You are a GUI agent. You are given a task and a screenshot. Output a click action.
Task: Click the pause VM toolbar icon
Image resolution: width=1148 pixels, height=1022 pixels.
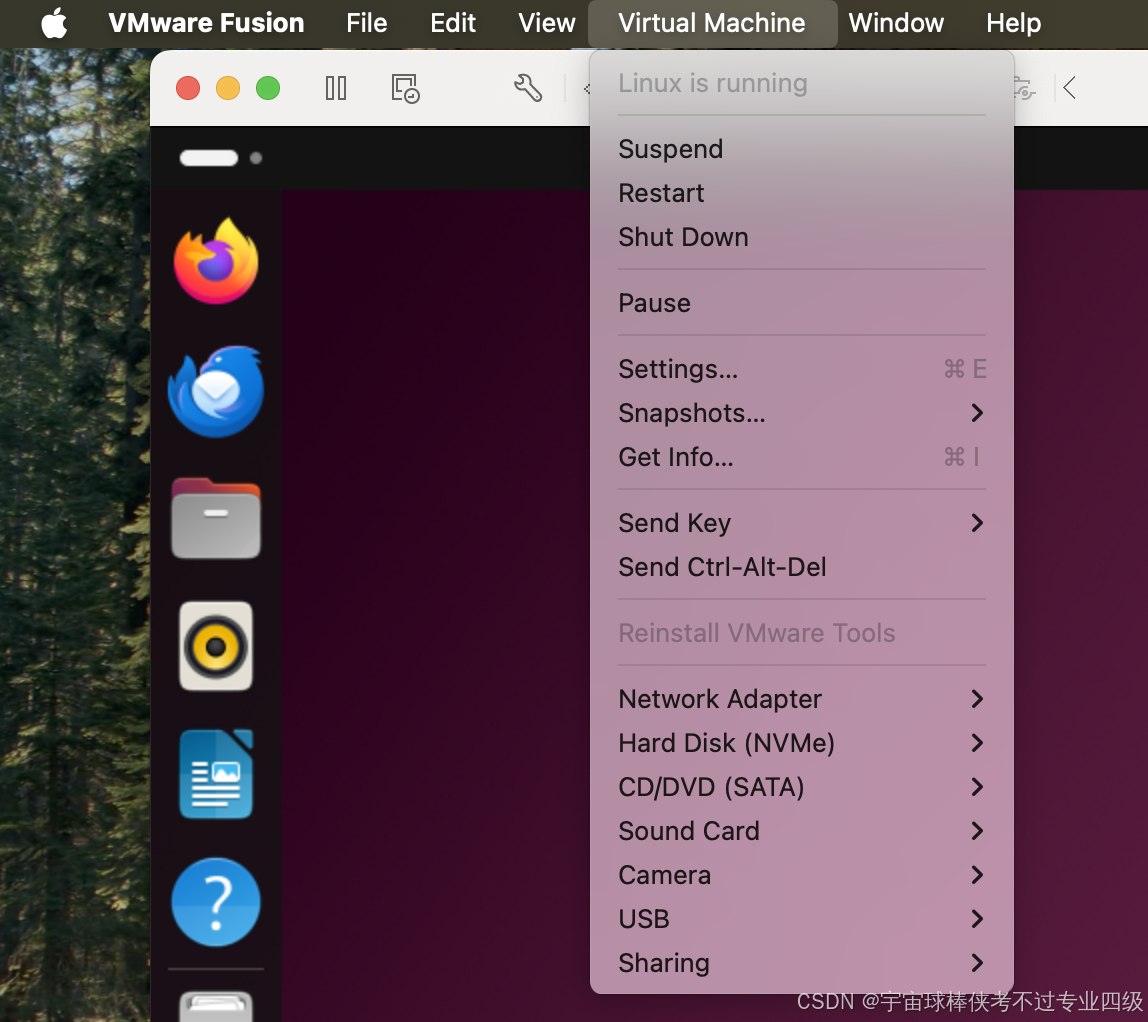pyautogui.click(x=335, y=89)
